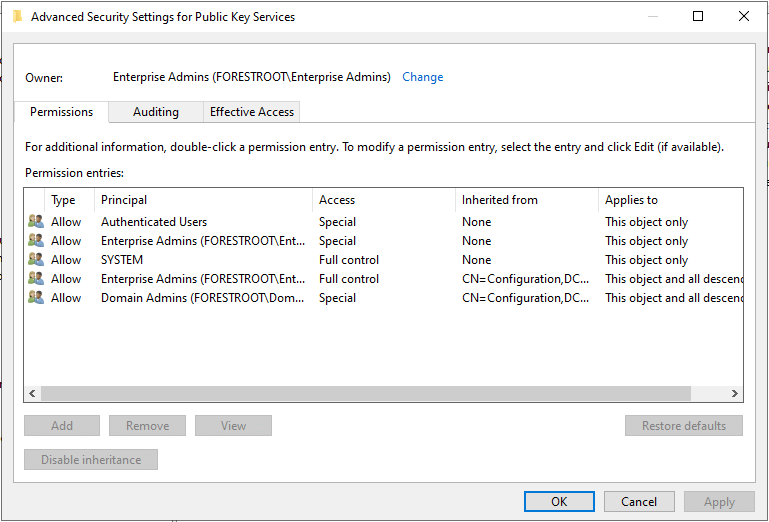Screen dimensions: 769x522
Task: Click the Change owner link
Action: (422, 77)
